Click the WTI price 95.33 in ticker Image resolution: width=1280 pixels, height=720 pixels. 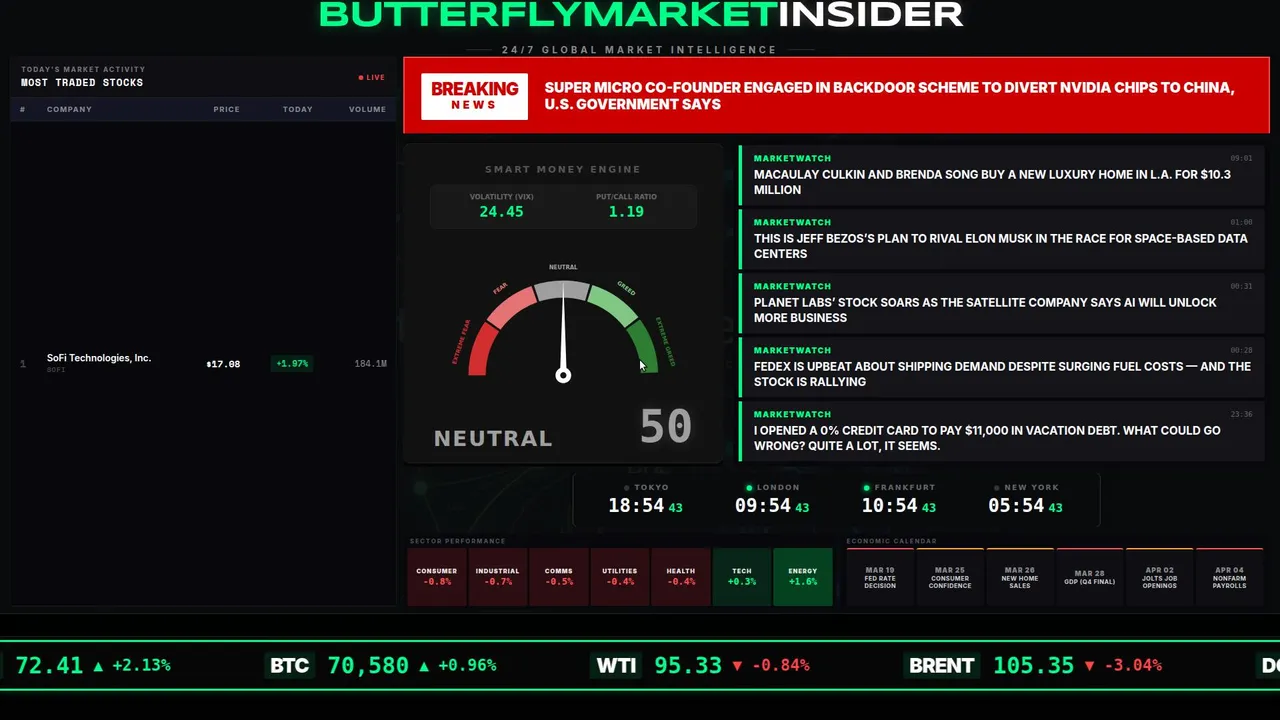(688, 665)
